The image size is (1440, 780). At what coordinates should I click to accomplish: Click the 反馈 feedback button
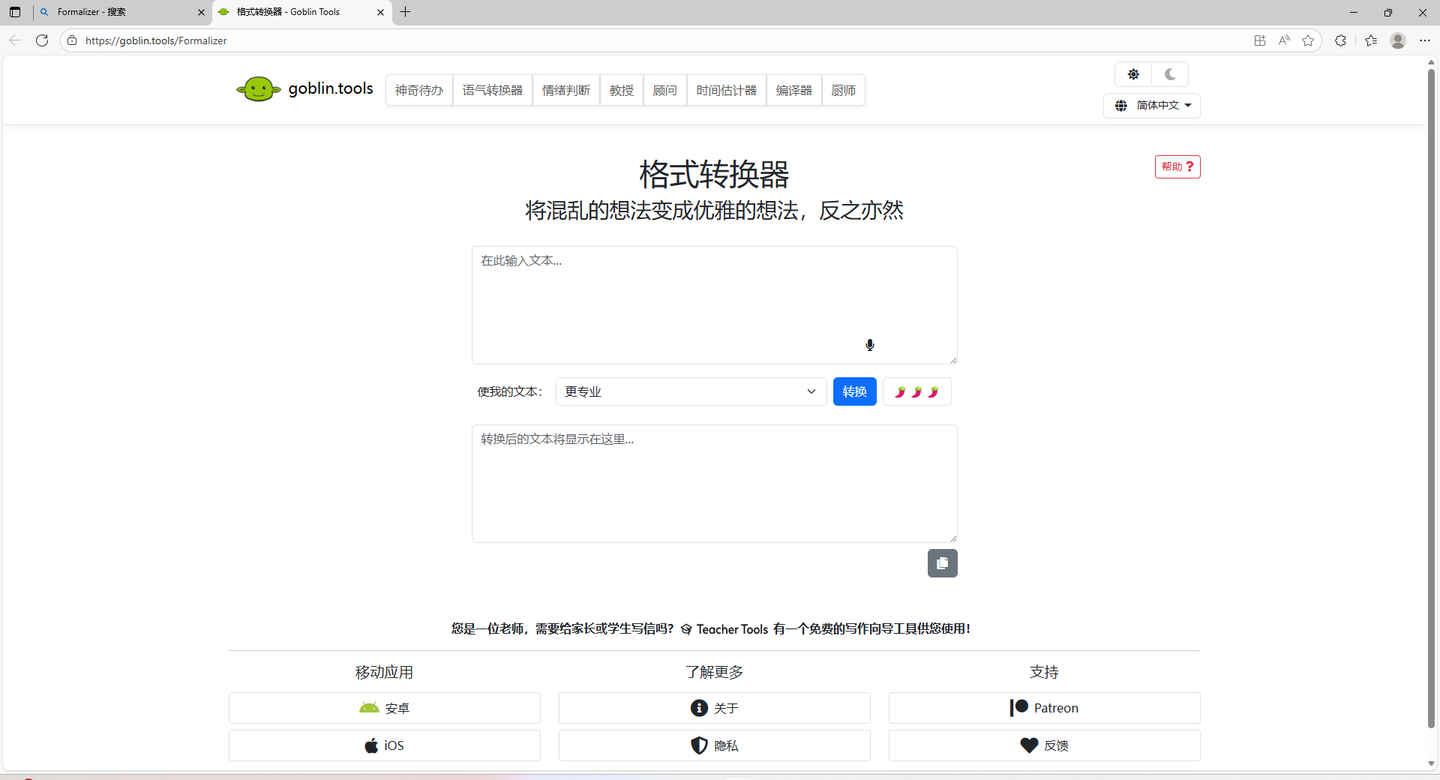point(1044,746)
